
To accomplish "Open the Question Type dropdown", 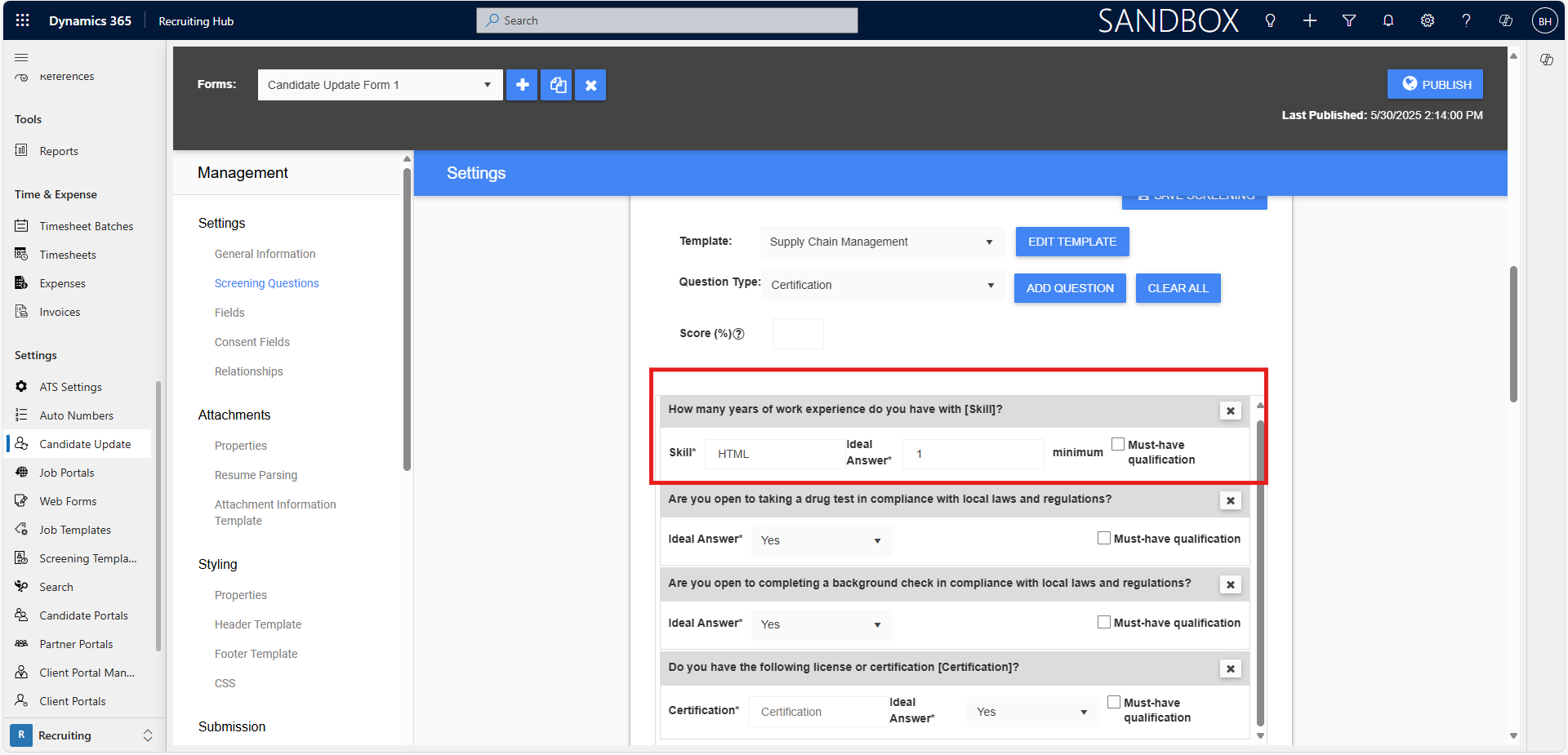I will click(x=883, y=285).
